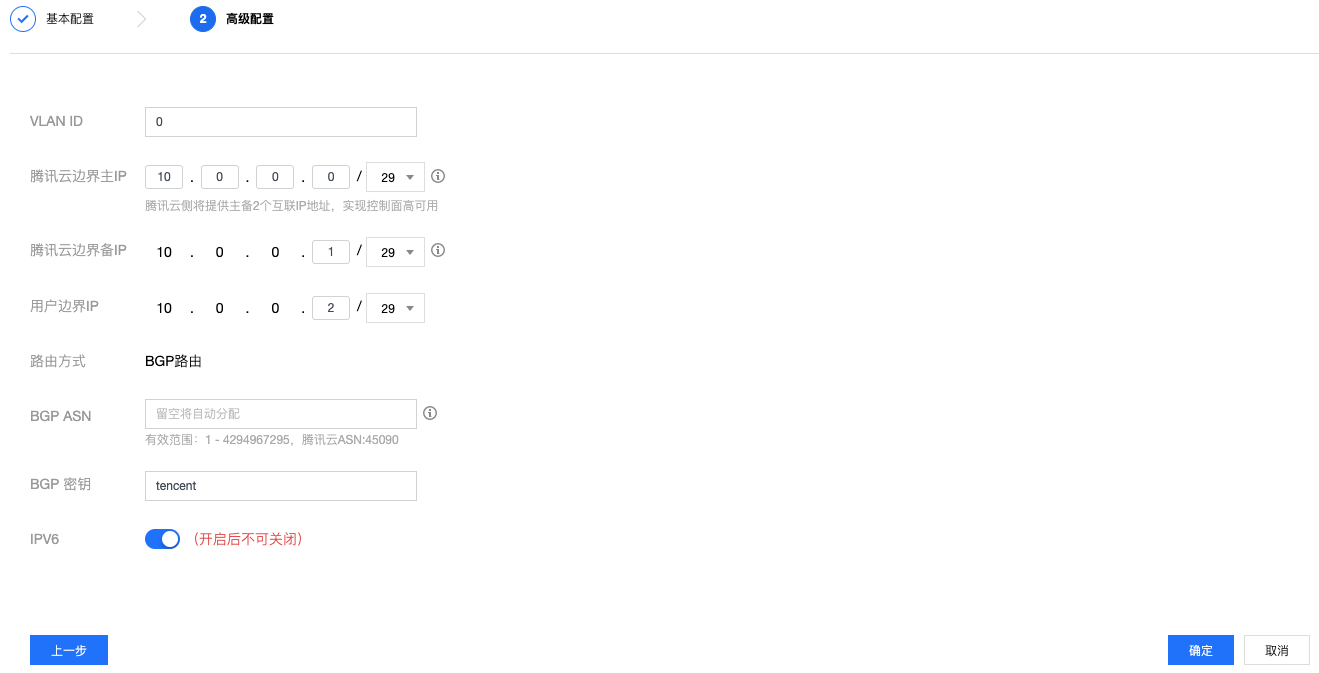1319x673 pixels.
Task: Toggle the IPV6 switch
Action: click(162, 539)
